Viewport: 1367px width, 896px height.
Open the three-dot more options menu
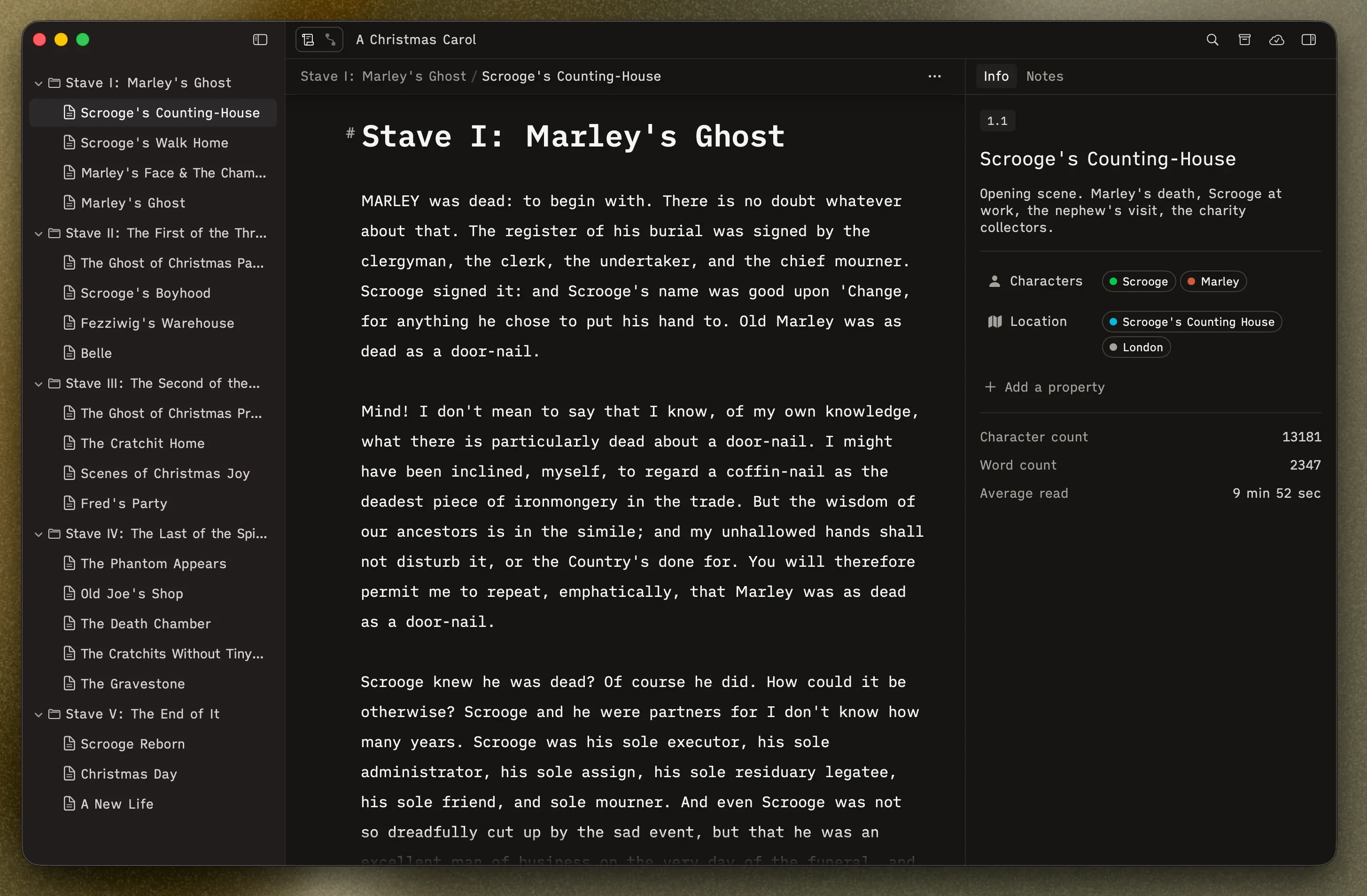[934, 77]
